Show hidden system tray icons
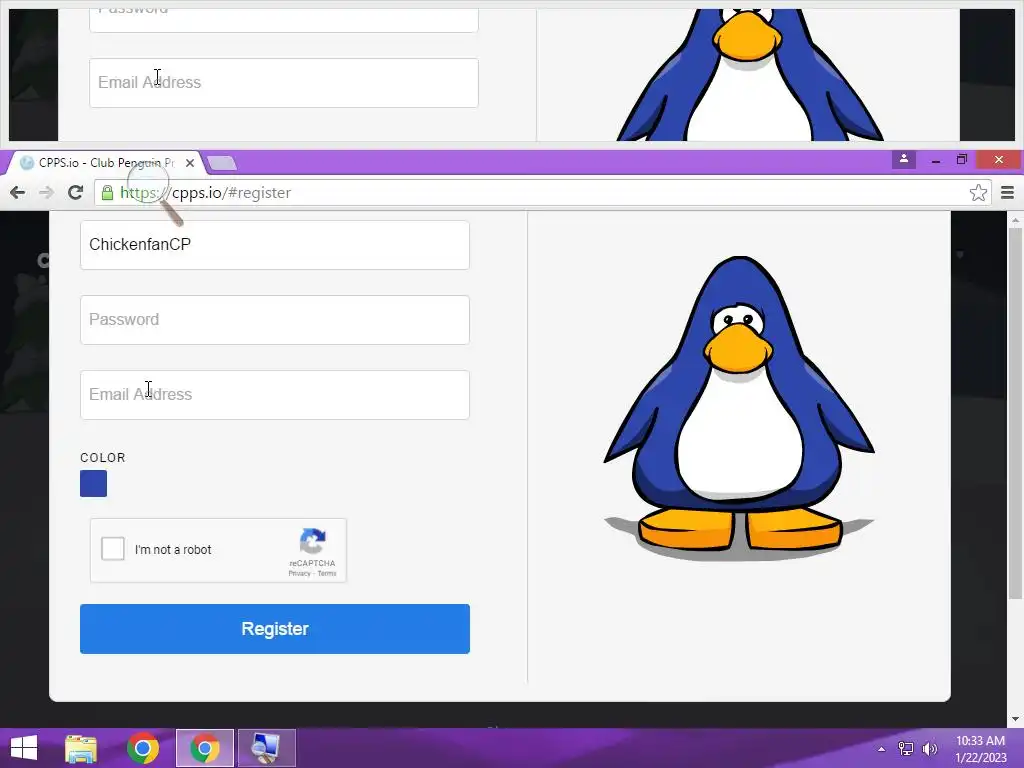The height and width of the screenshot is (768, 1024). pos(881,749)
